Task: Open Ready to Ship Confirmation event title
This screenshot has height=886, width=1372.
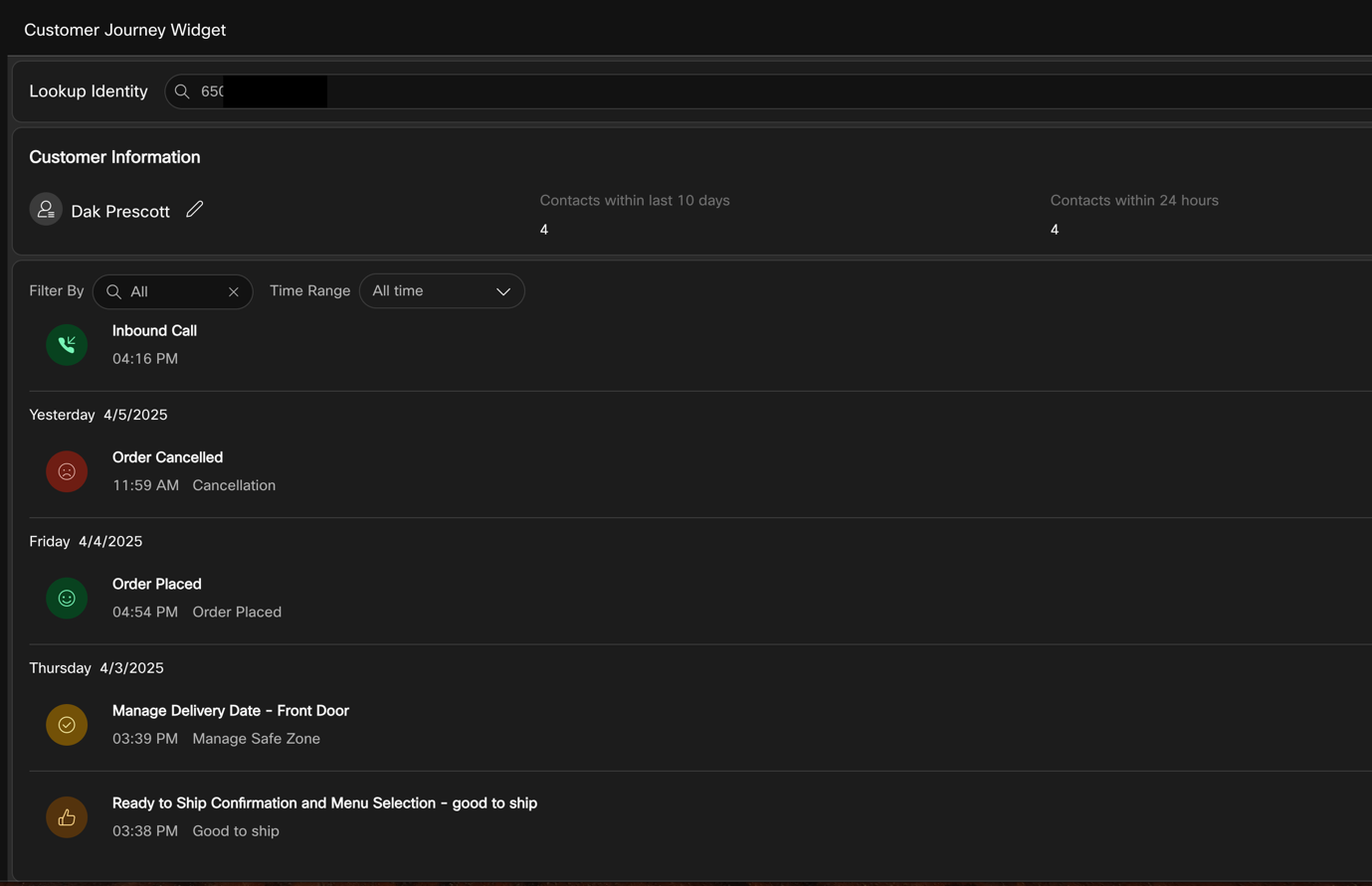Action: tap(324, 803)
